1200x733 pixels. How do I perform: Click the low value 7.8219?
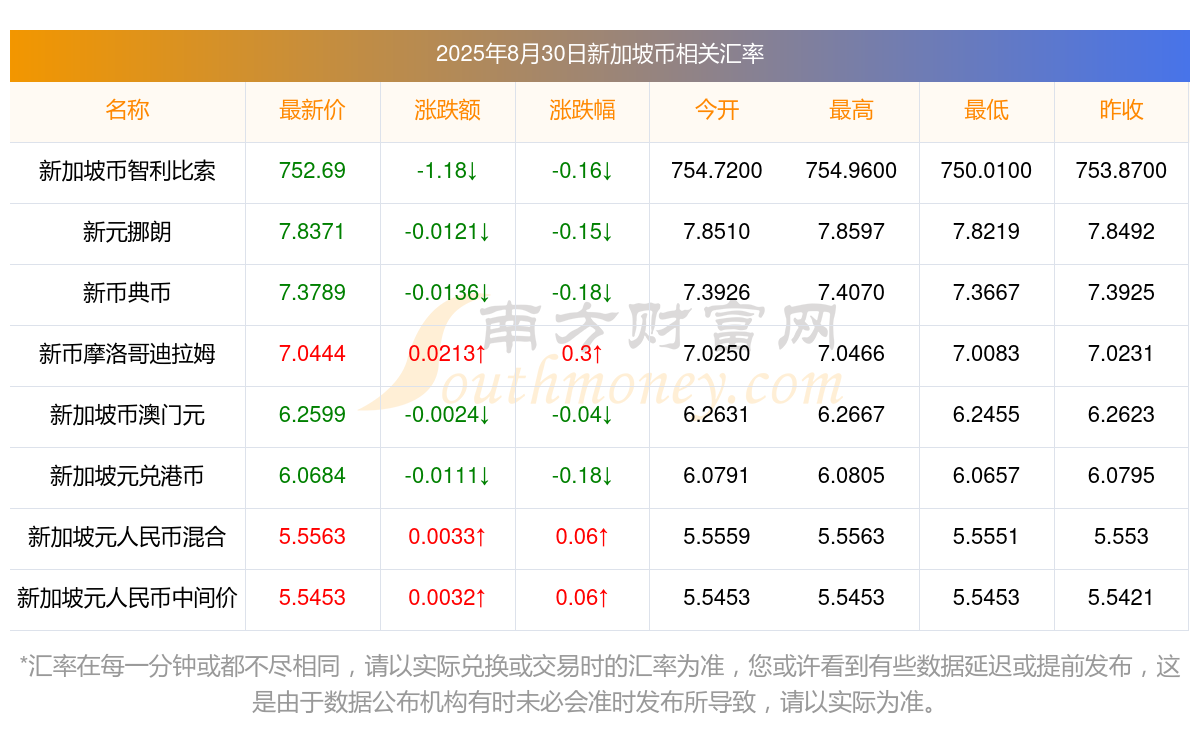pos(986,232)
